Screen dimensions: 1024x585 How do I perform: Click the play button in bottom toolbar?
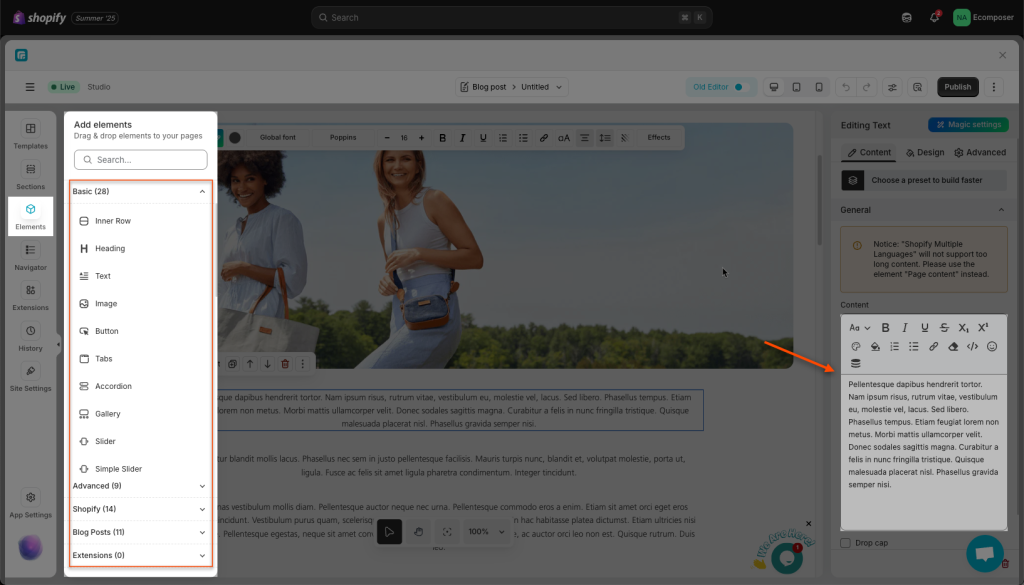pos(389,531)
